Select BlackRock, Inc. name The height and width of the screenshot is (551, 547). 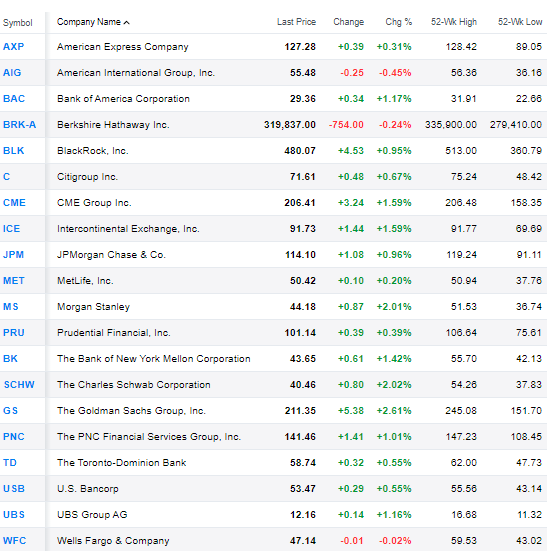pos(93,151)
